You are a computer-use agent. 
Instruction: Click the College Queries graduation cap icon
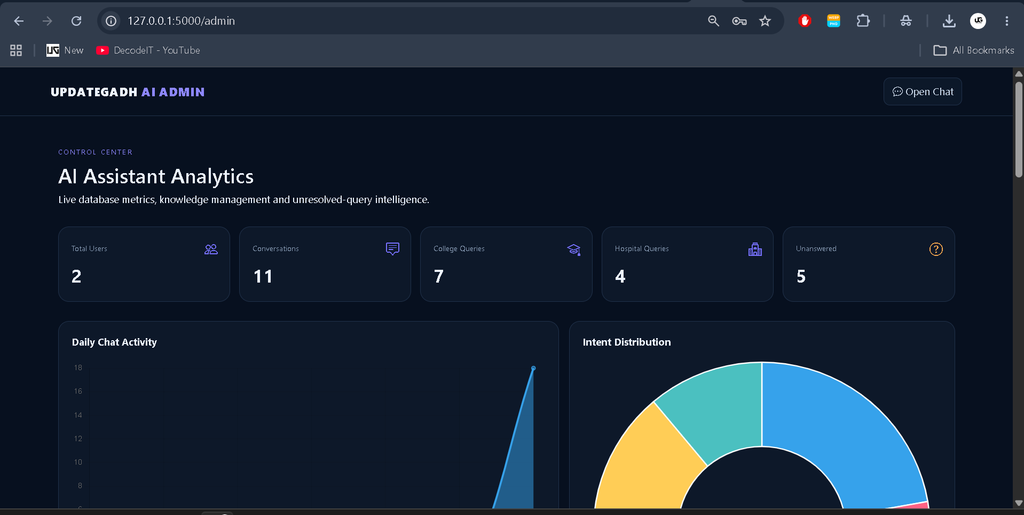pyautogui.click(x=573, y=249)
